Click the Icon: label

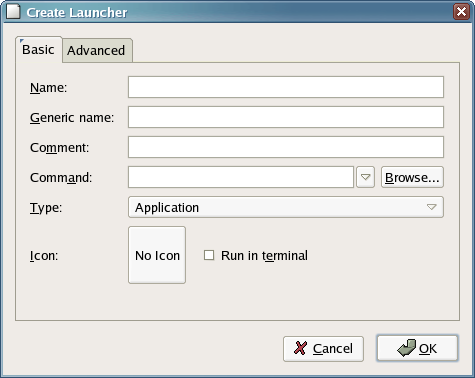[44, 256]
